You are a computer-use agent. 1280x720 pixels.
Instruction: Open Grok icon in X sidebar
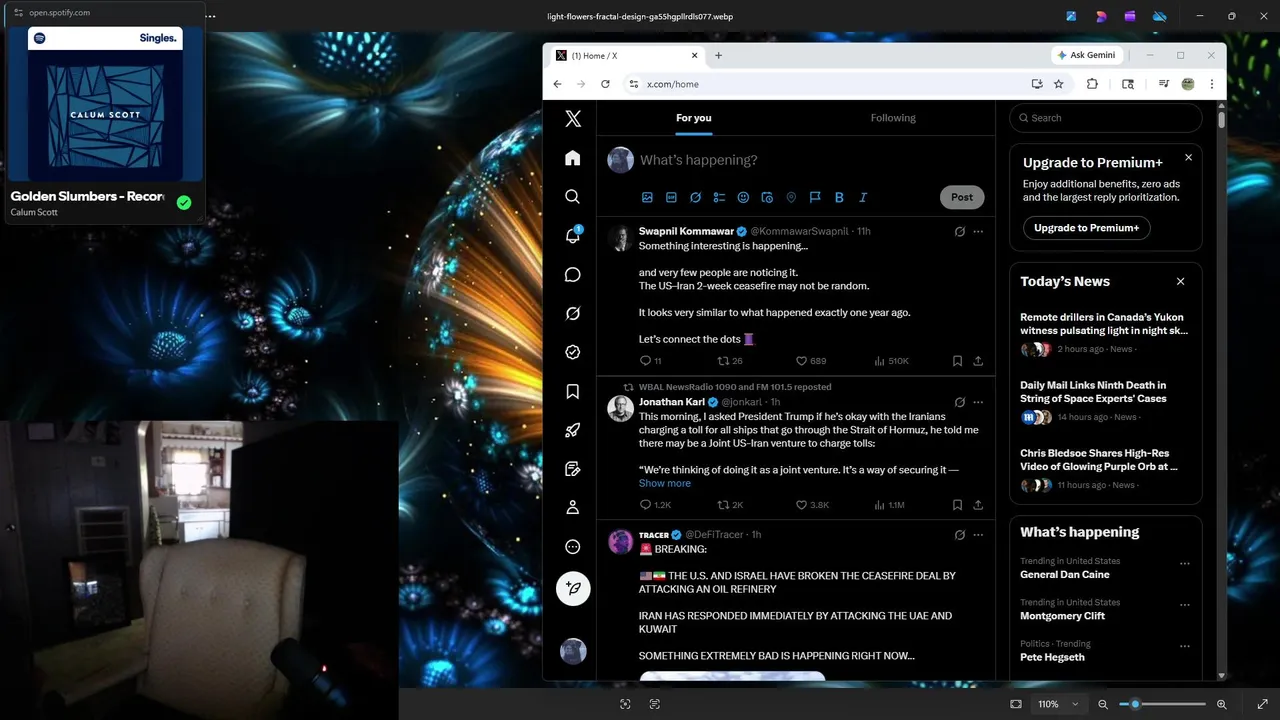573,314
